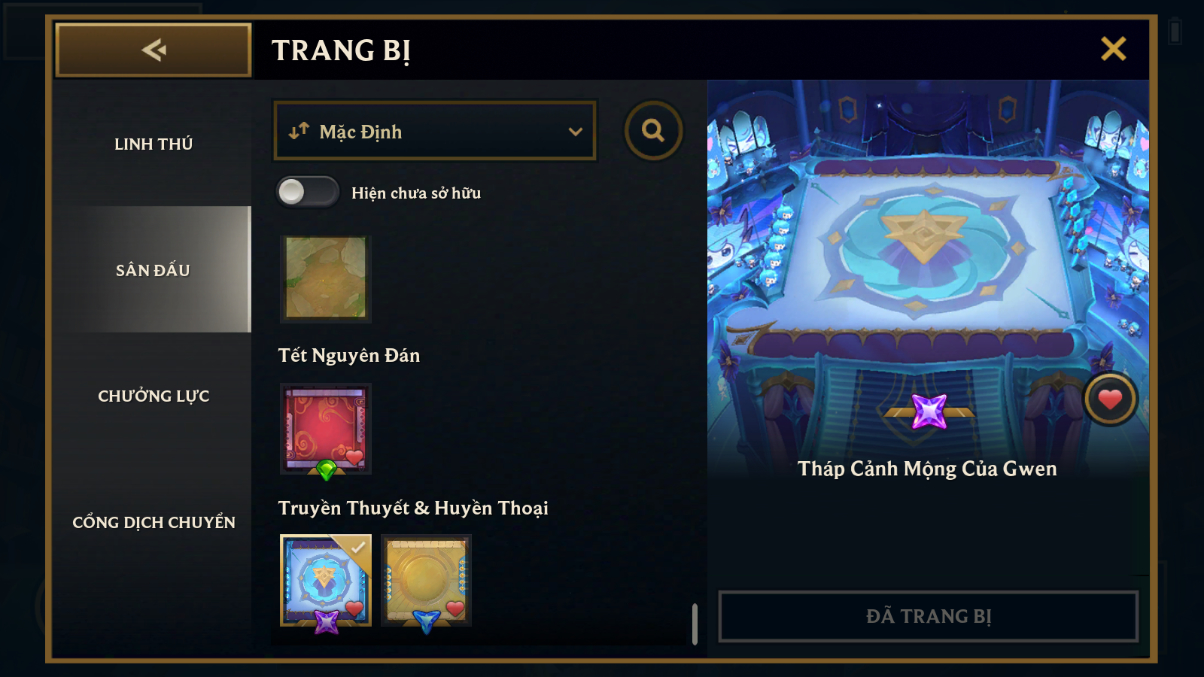Open the arena search magnifier
1204x677 pixels.
click(654, 131)
